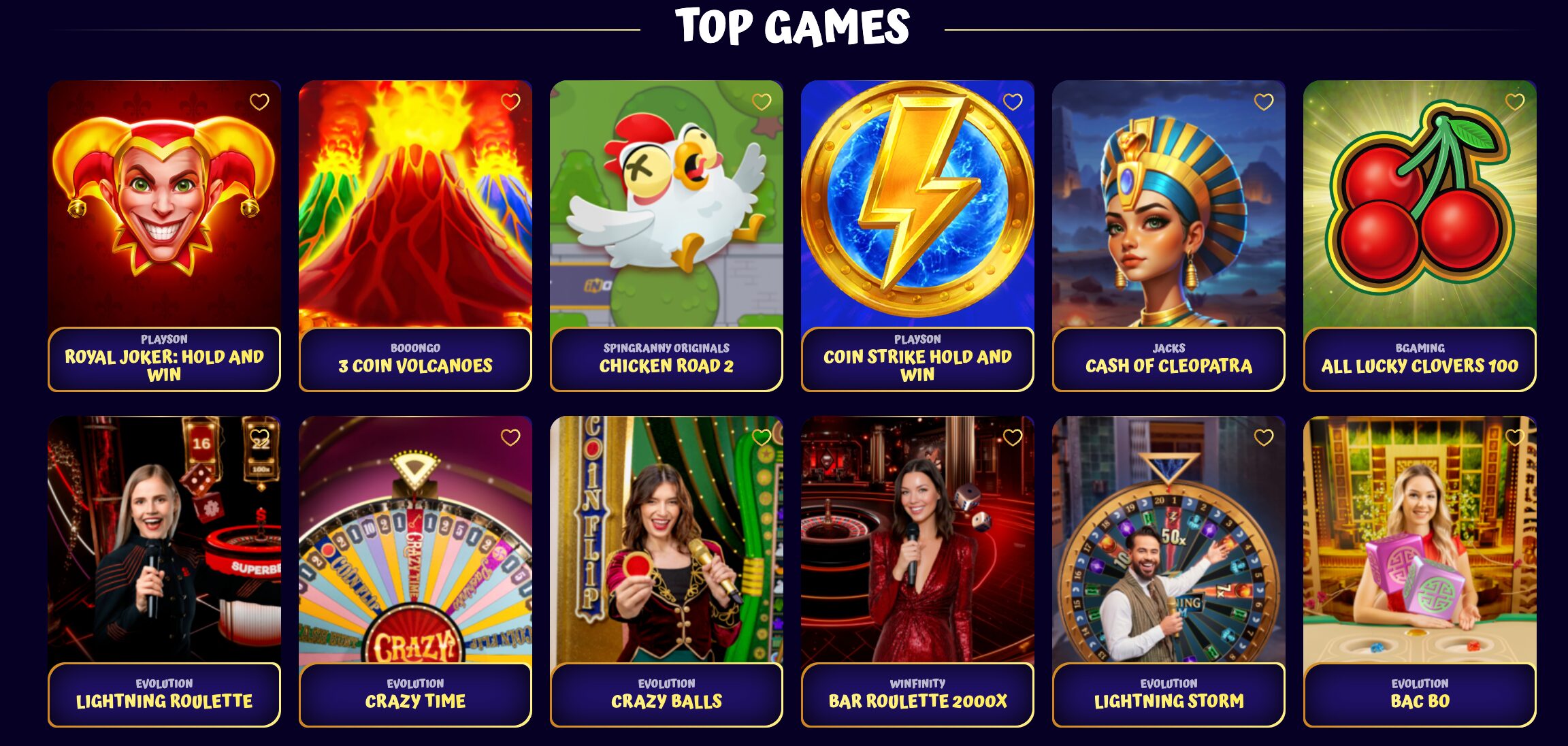The width and height of the screenshot is (1568, 746).
Task: Select the Cash of Cleopatra thumbnail
Action: pyautogui.click(x=1169, y=204)
